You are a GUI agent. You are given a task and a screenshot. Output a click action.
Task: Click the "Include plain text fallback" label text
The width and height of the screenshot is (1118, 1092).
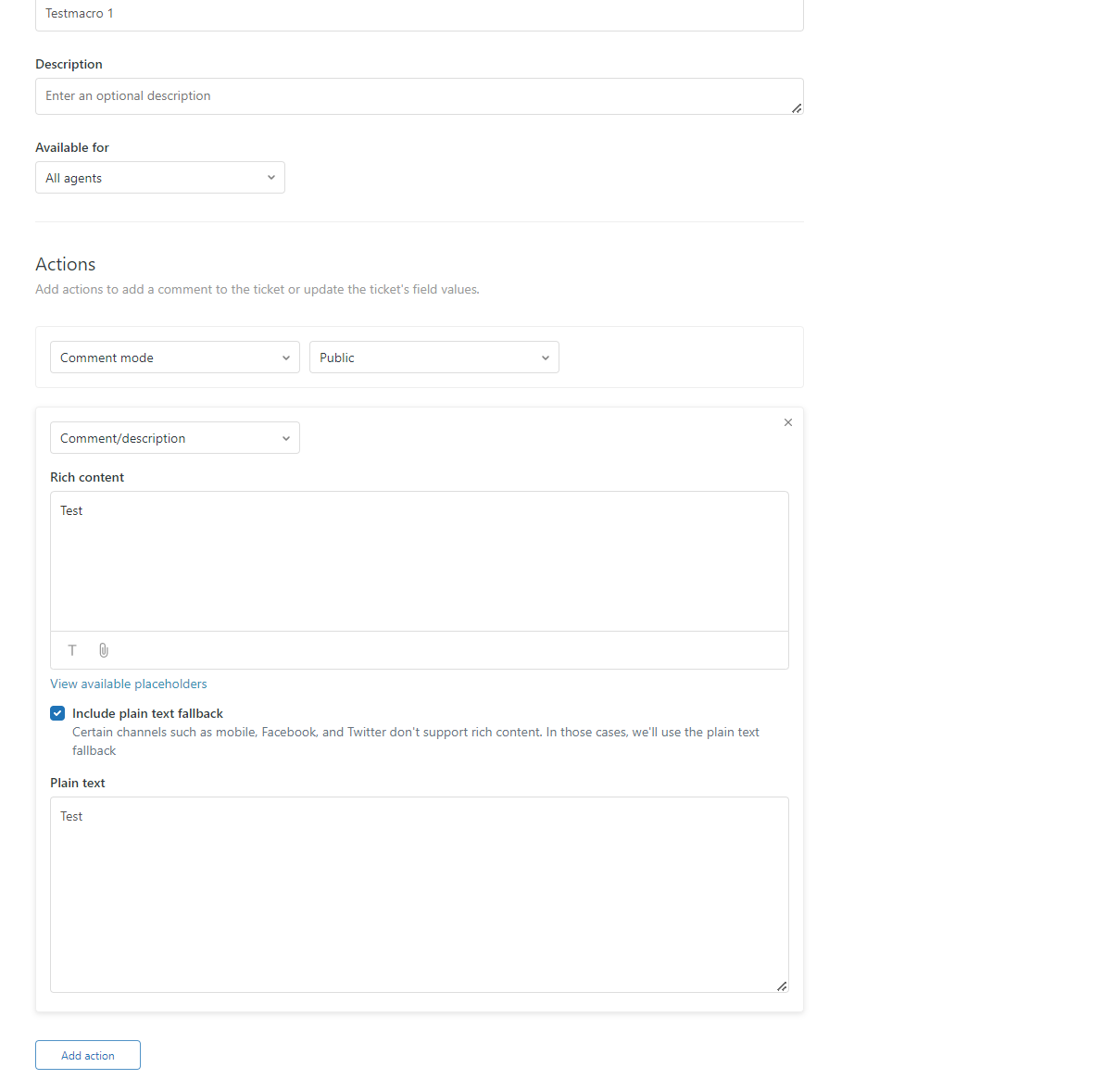coord(147,713)
